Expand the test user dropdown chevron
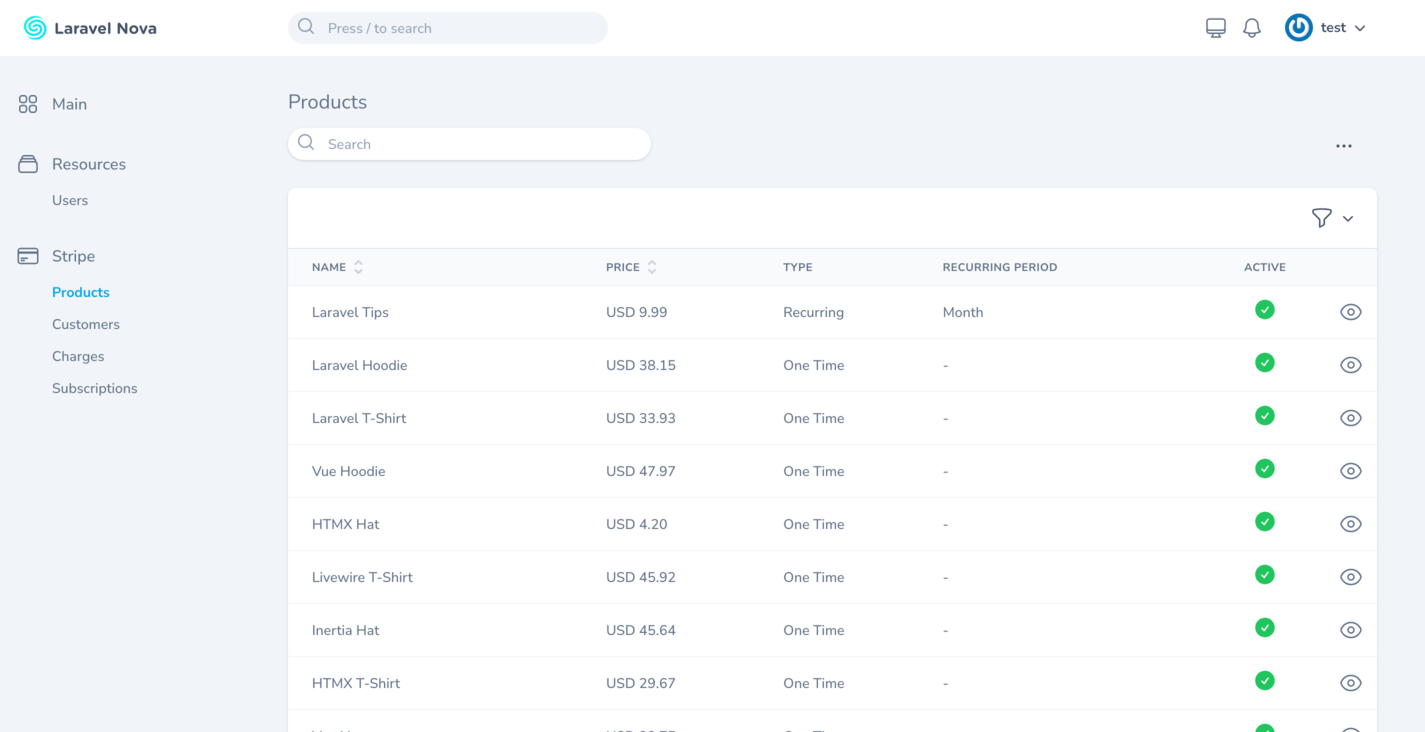Screen dimensions: 1425x732 (1360, 28)
